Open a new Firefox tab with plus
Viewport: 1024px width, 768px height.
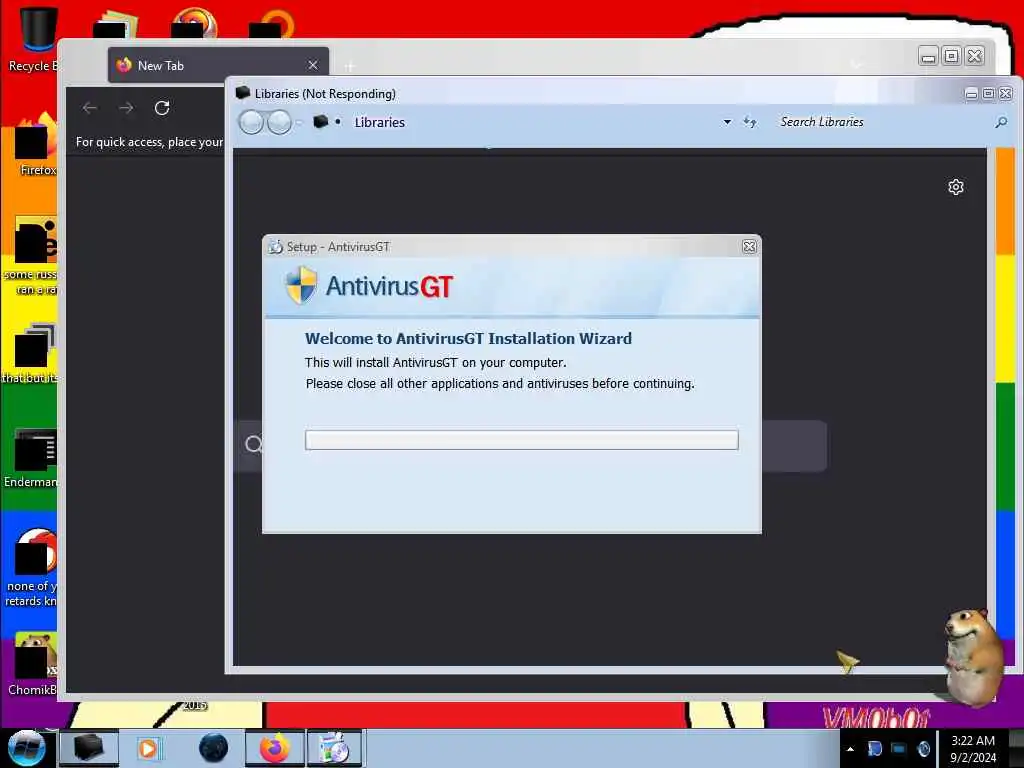(350, 66)
